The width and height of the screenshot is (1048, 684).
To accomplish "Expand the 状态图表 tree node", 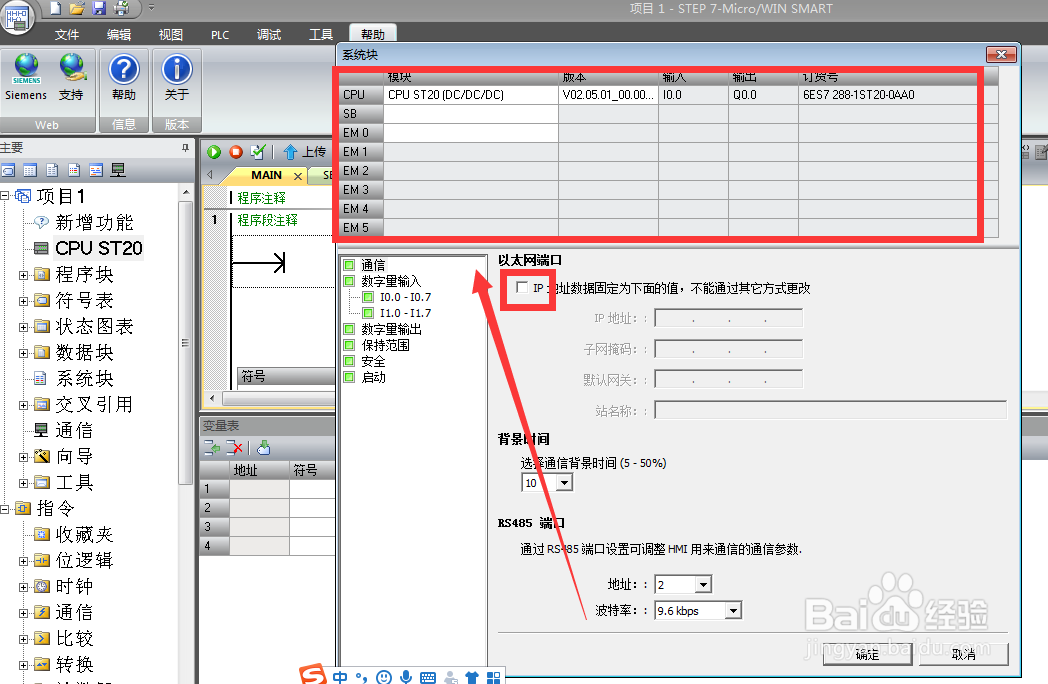I will [x=23, y=327].
